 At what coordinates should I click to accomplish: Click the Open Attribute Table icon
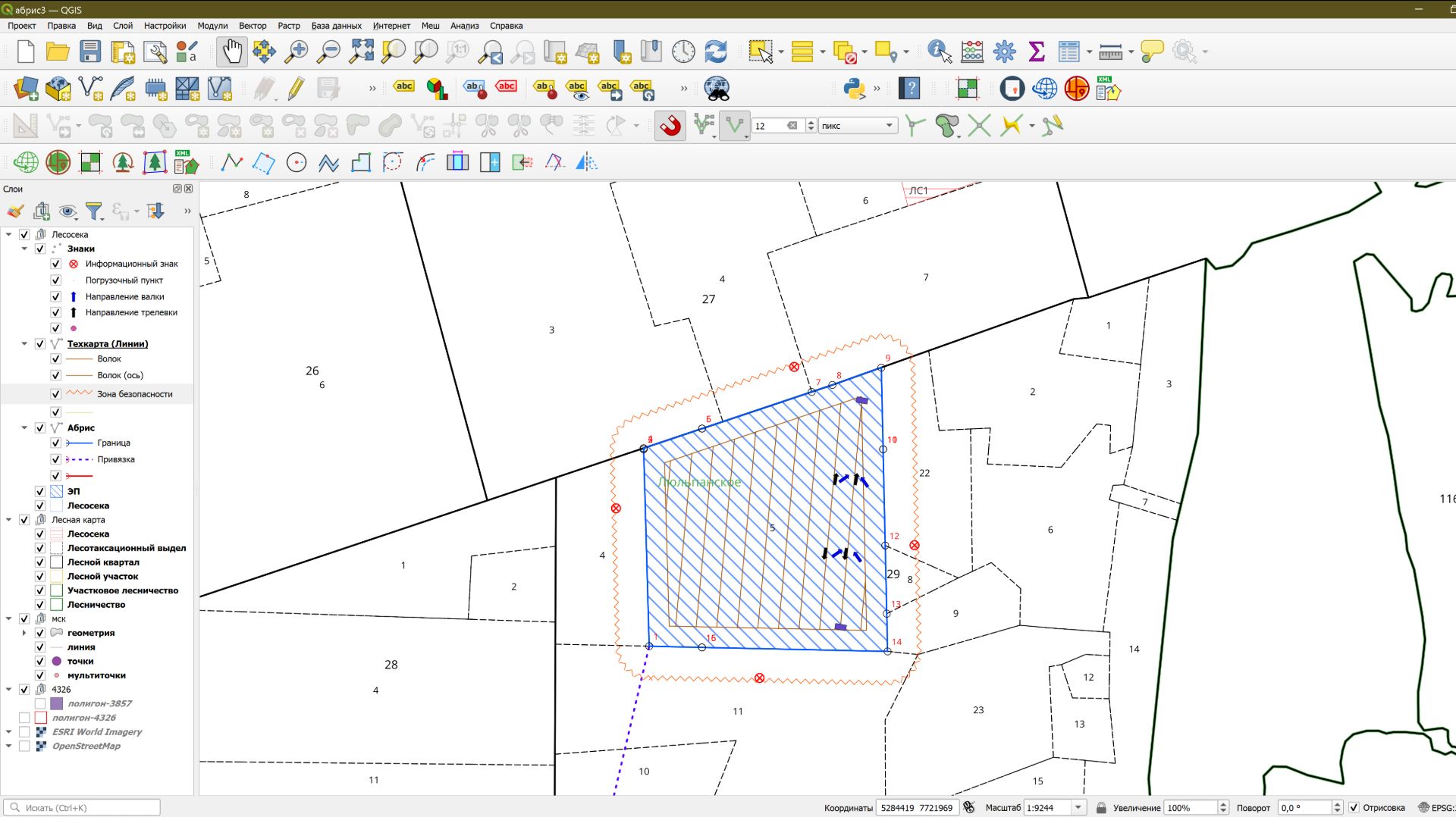click(x=1068, y=52)
